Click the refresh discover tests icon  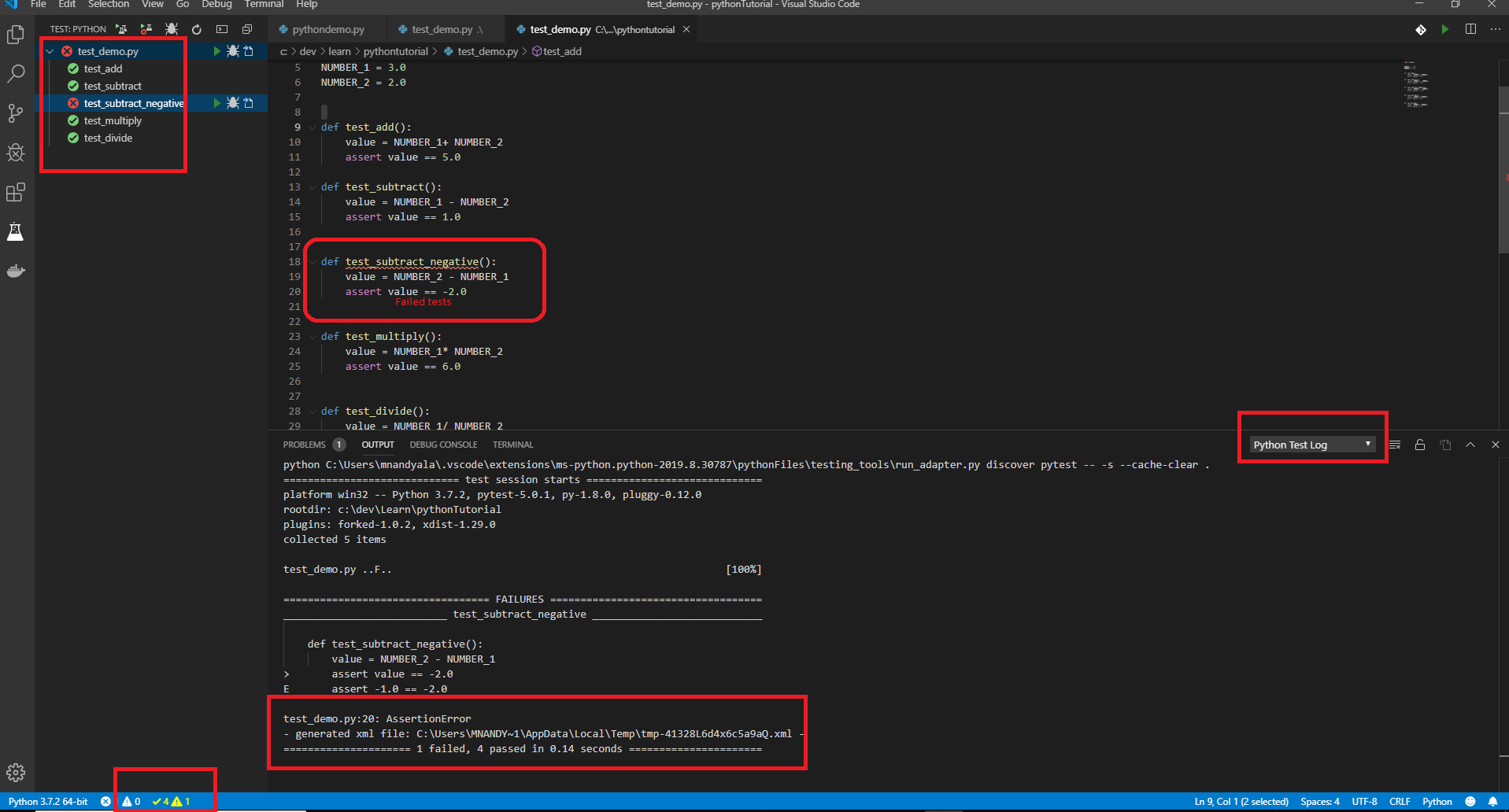tap(197, 29)
